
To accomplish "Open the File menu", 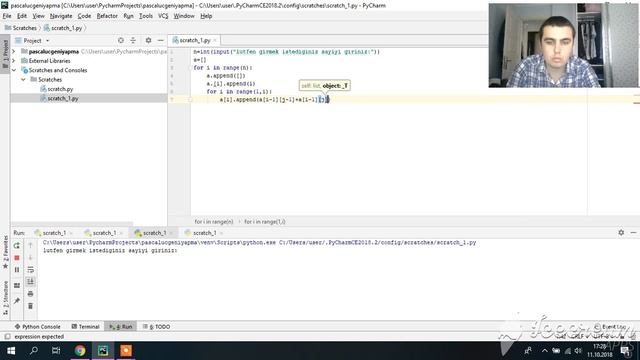I will [x=7, y=16].
